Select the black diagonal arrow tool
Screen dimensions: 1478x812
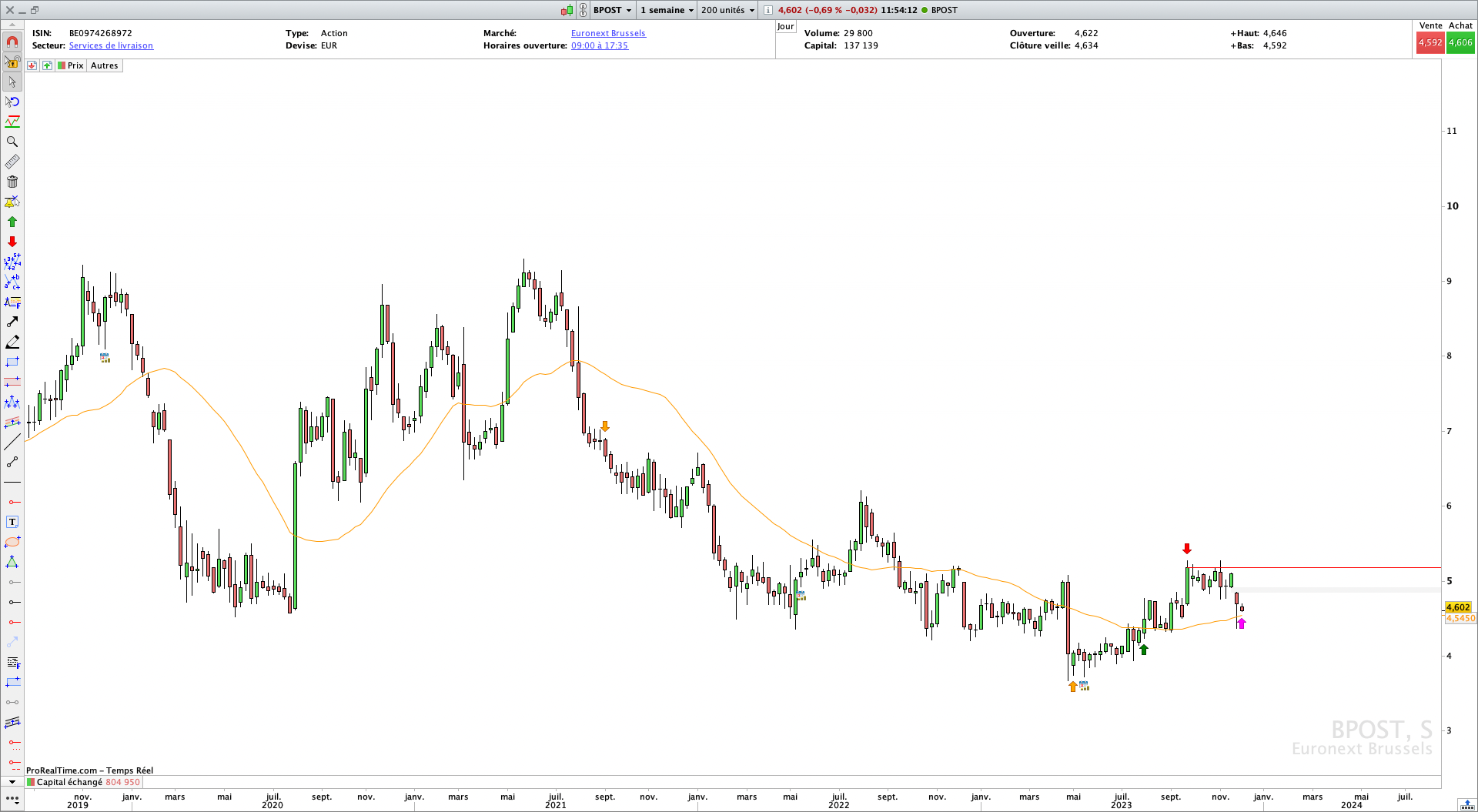[x=12, y=322]
